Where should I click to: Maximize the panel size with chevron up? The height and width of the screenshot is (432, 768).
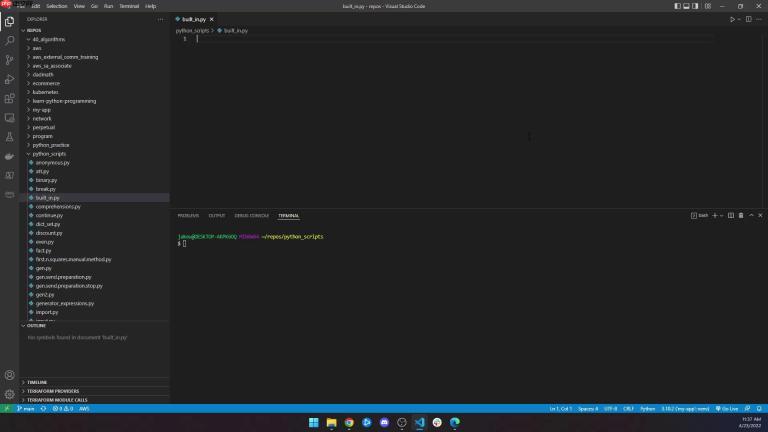tap(751, 216)
